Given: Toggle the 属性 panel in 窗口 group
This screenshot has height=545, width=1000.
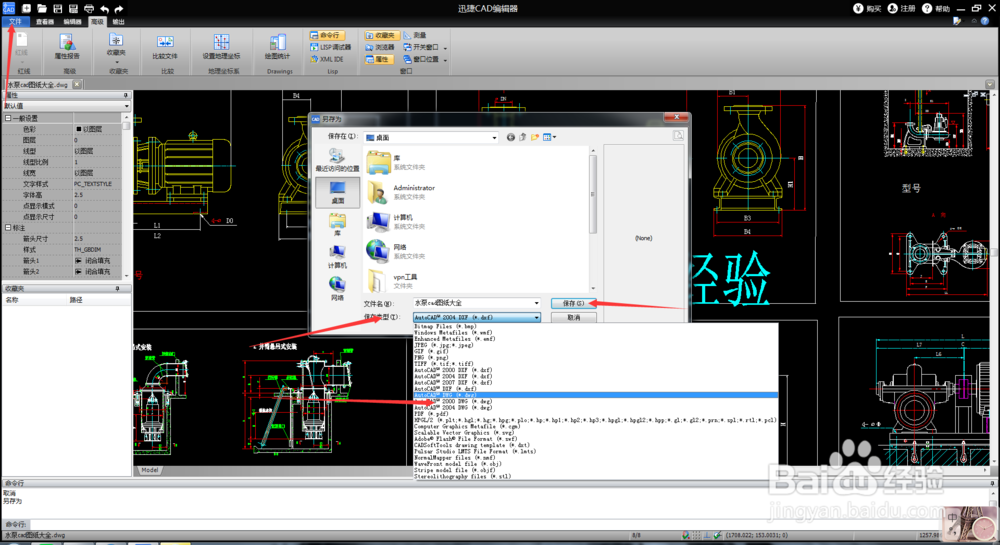Looking at the screenshot, I should pyautogui.click(x=378, y=59).
